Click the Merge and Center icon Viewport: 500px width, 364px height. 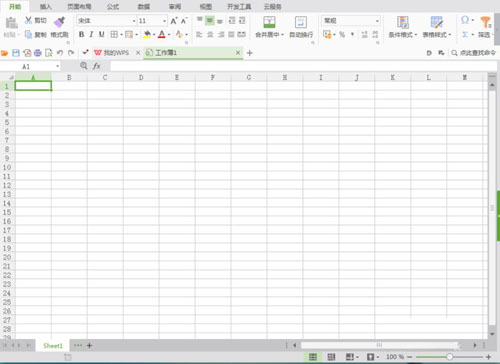[269, 22]
